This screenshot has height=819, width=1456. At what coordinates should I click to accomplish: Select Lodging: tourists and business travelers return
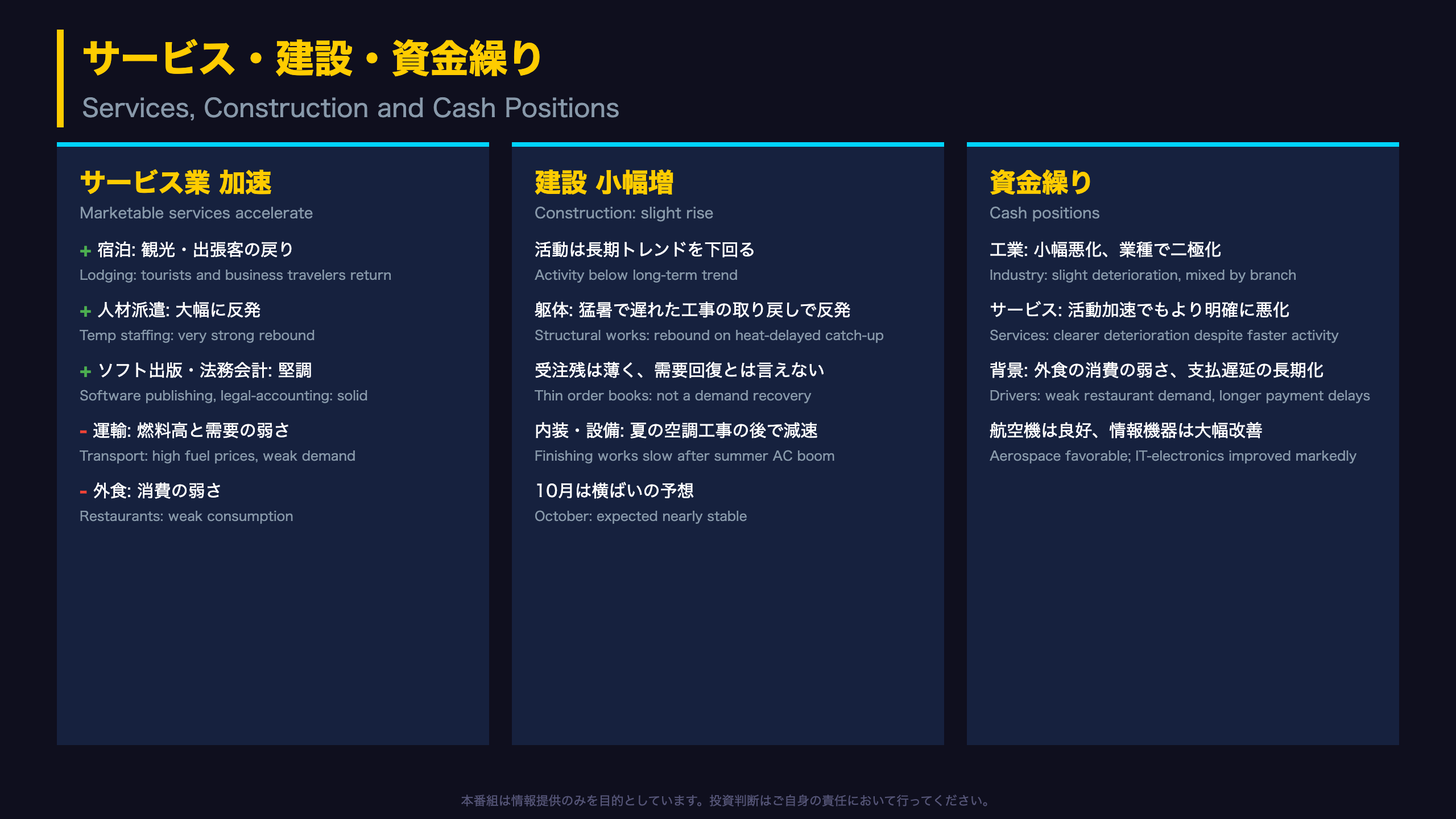(235, 275)
